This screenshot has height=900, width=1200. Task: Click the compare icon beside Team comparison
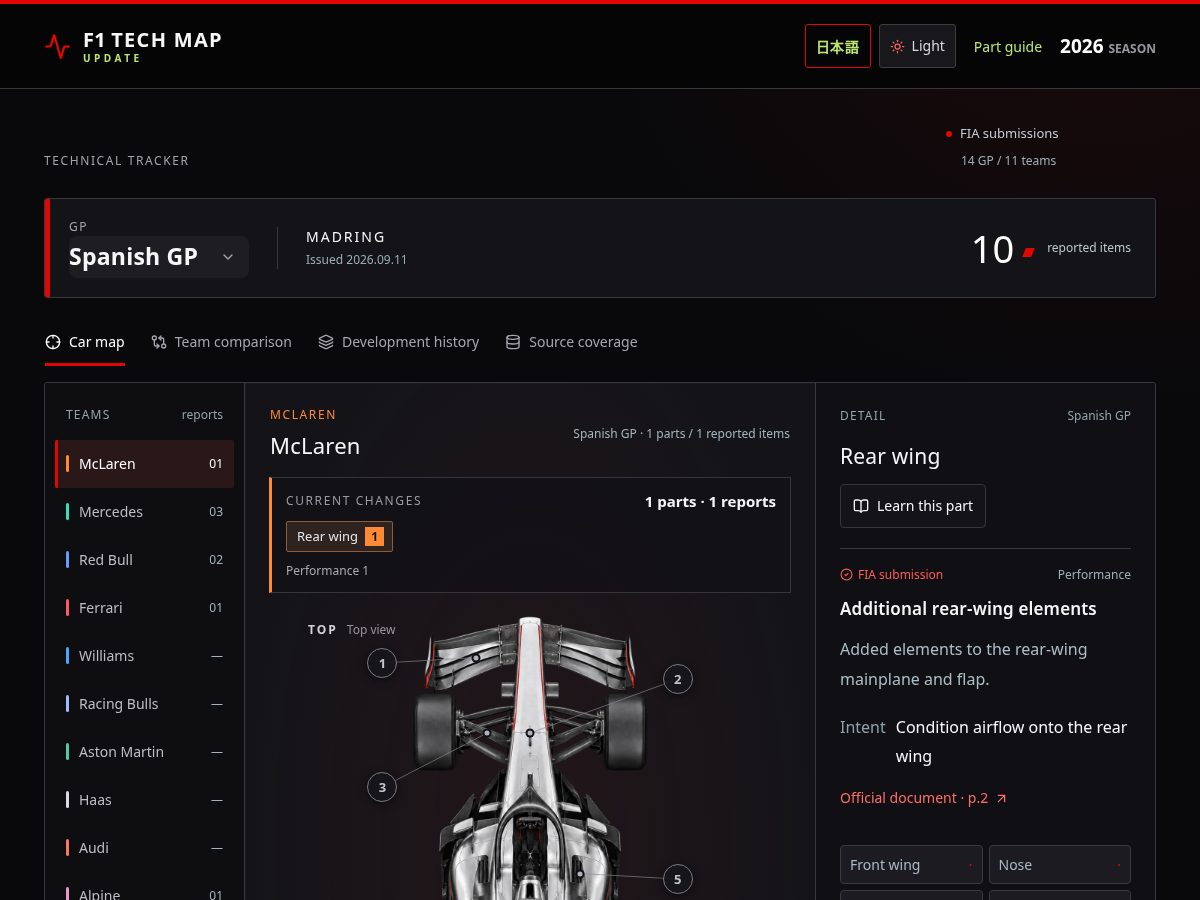(x=159, y=342)
